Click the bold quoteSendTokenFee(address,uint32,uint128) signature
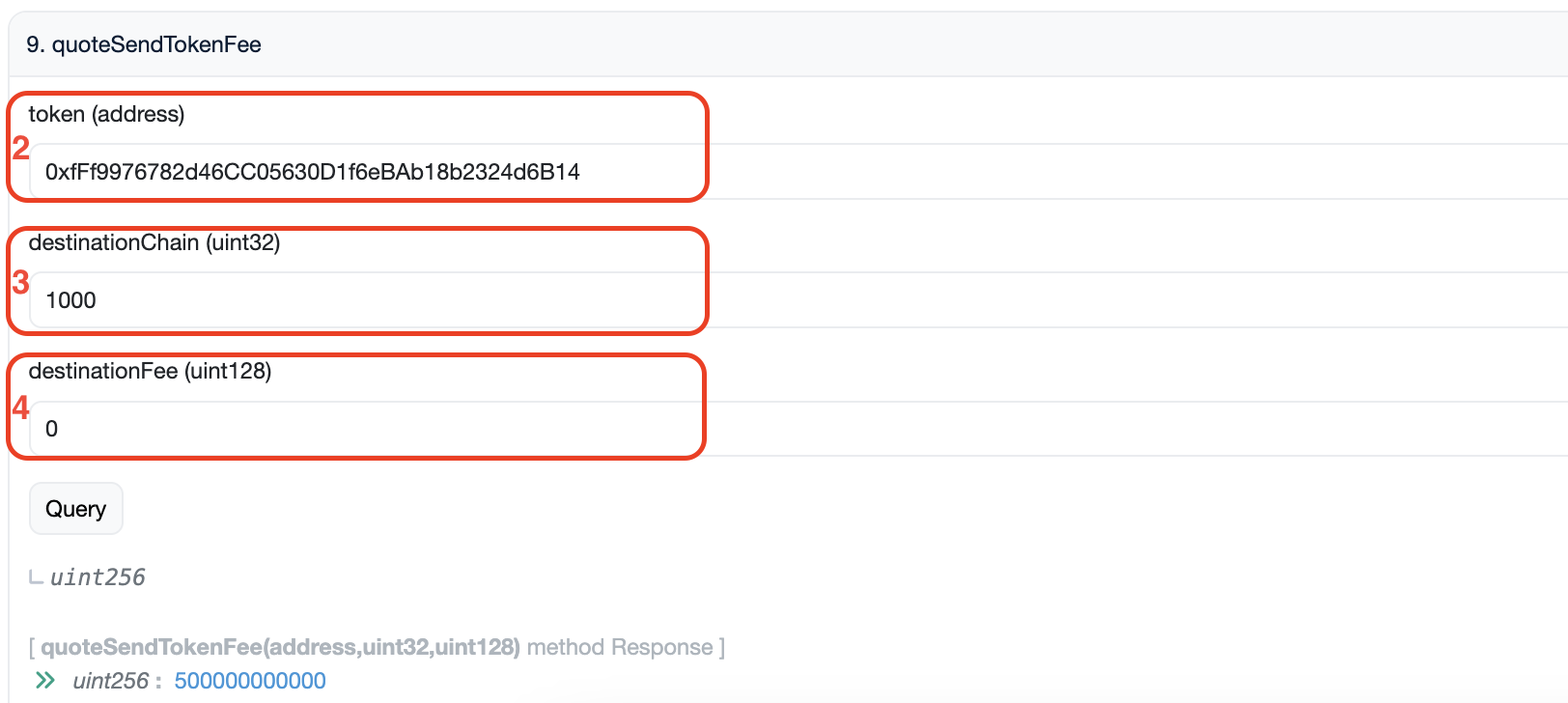The image size is (1568, 703). (280, 647)
